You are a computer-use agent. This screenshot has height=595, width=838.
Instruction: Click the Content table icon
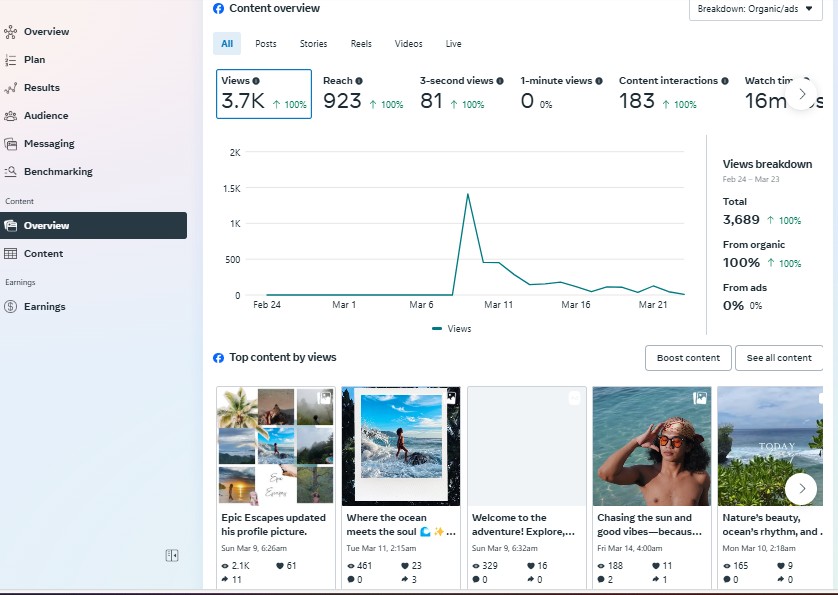point(10,253)
